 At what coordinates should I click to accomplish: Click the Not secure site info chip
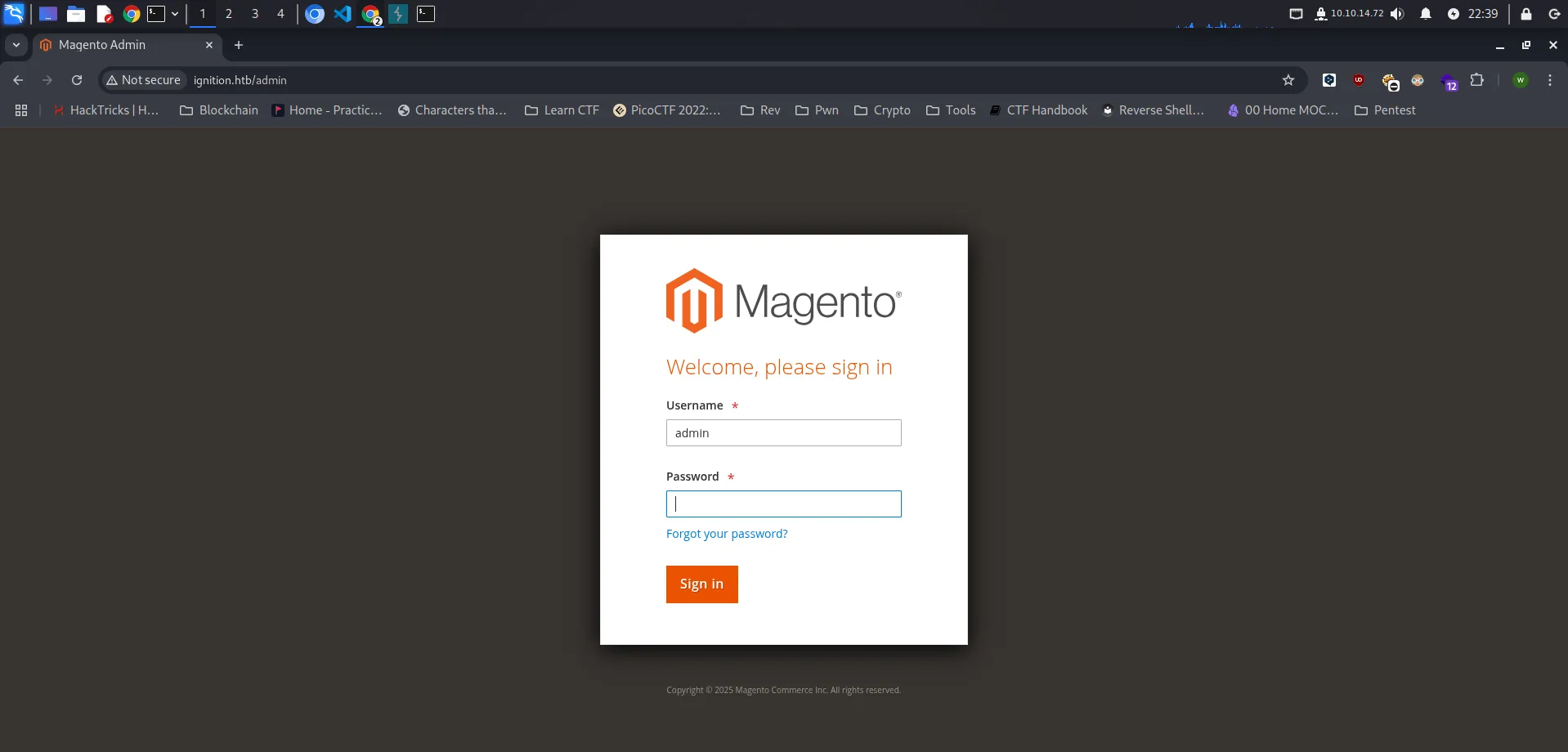pyautogui.click(x=144, y=80)
